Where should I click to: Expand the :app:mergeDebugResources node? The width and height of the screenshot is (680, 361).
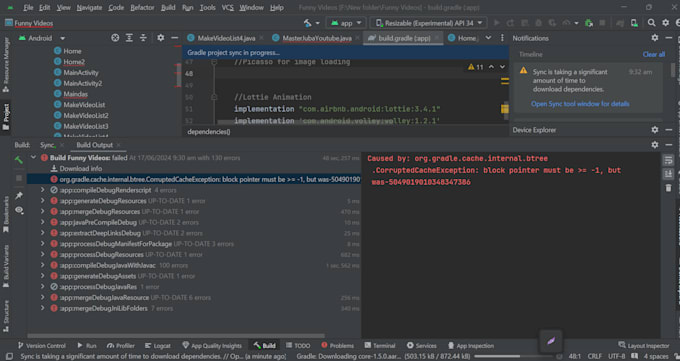(x=42, y=211)
